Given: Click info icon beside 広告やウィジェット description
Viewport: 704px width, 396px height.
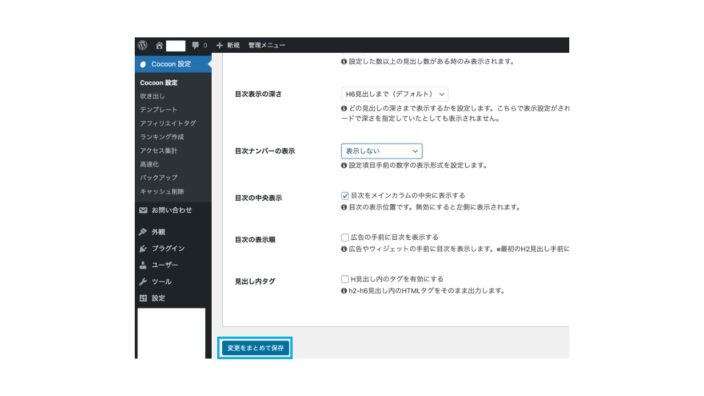Looking at the screenshot, I should coord(344,249).
